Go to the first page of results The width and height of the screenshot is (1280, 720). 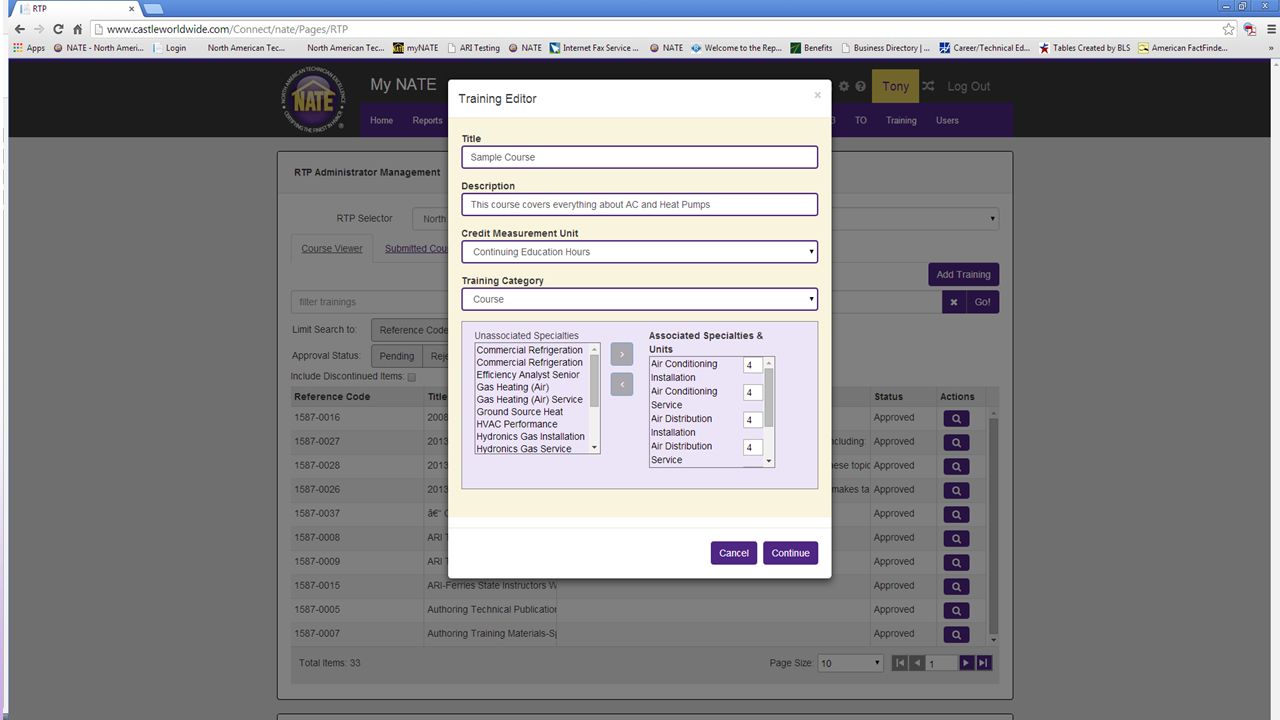tap(899, 663)
